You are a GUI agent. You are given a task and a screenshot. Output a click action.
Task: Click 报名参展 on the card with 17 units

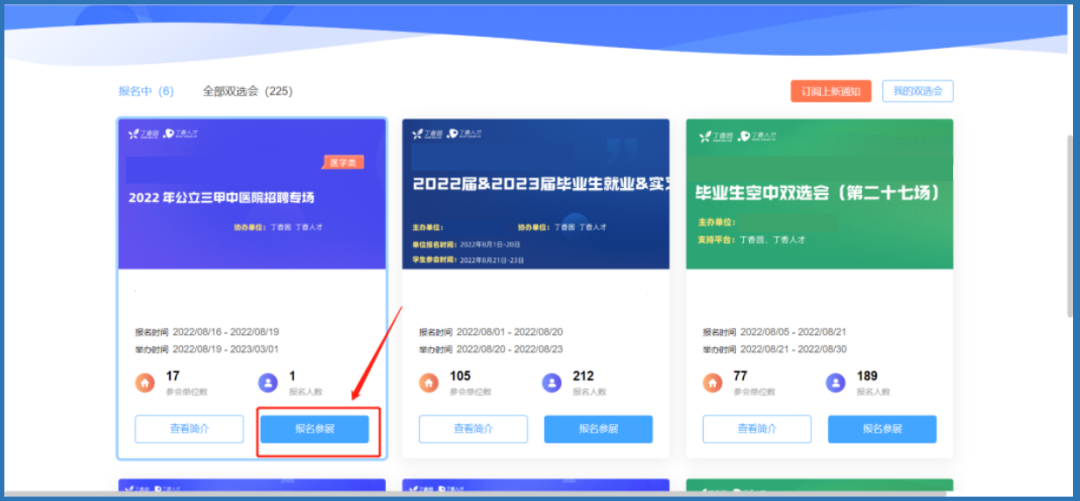(x=315, y=429)
